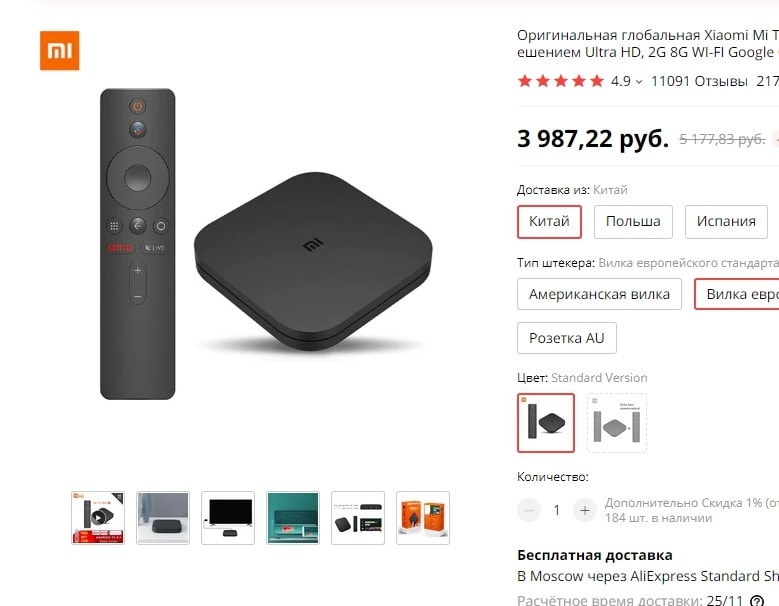
Task: Click the help icon next to delivery date
Action: [757, 601]
